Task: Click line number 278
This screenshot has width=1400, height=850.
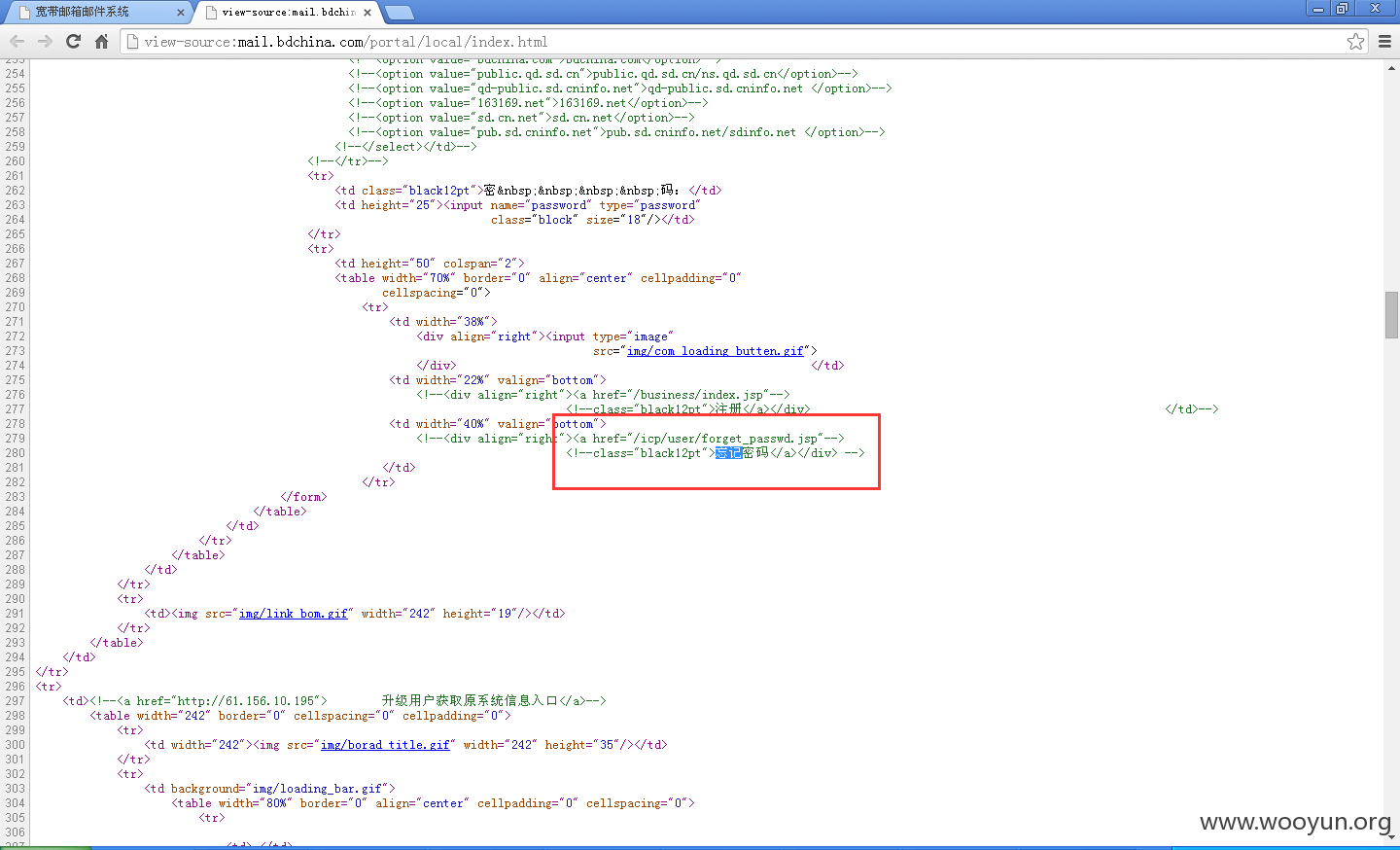Action: click(15, 424)
